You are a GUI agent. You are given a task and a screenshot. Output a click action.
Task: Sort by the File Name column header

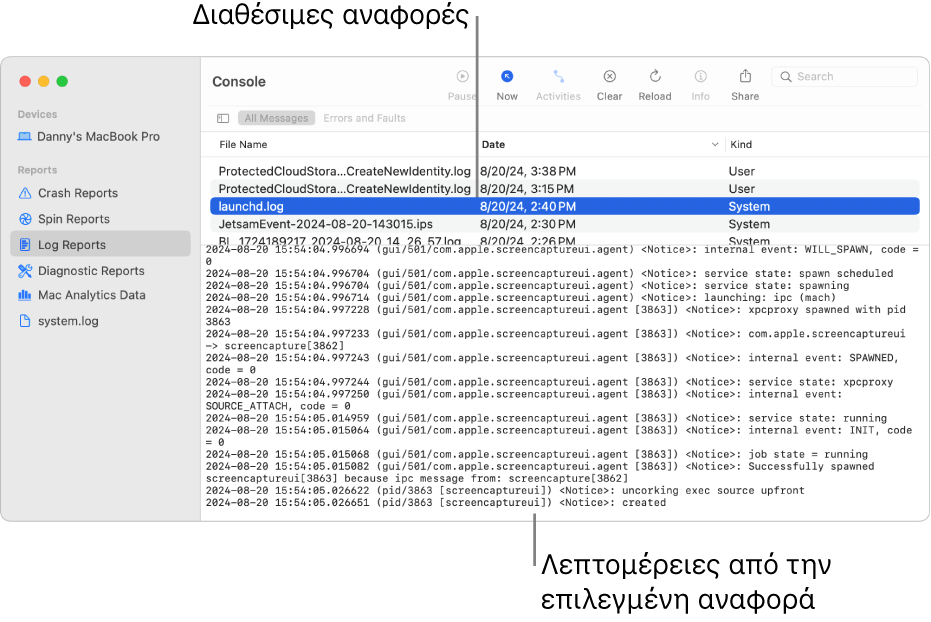click(x=243, y=144)
